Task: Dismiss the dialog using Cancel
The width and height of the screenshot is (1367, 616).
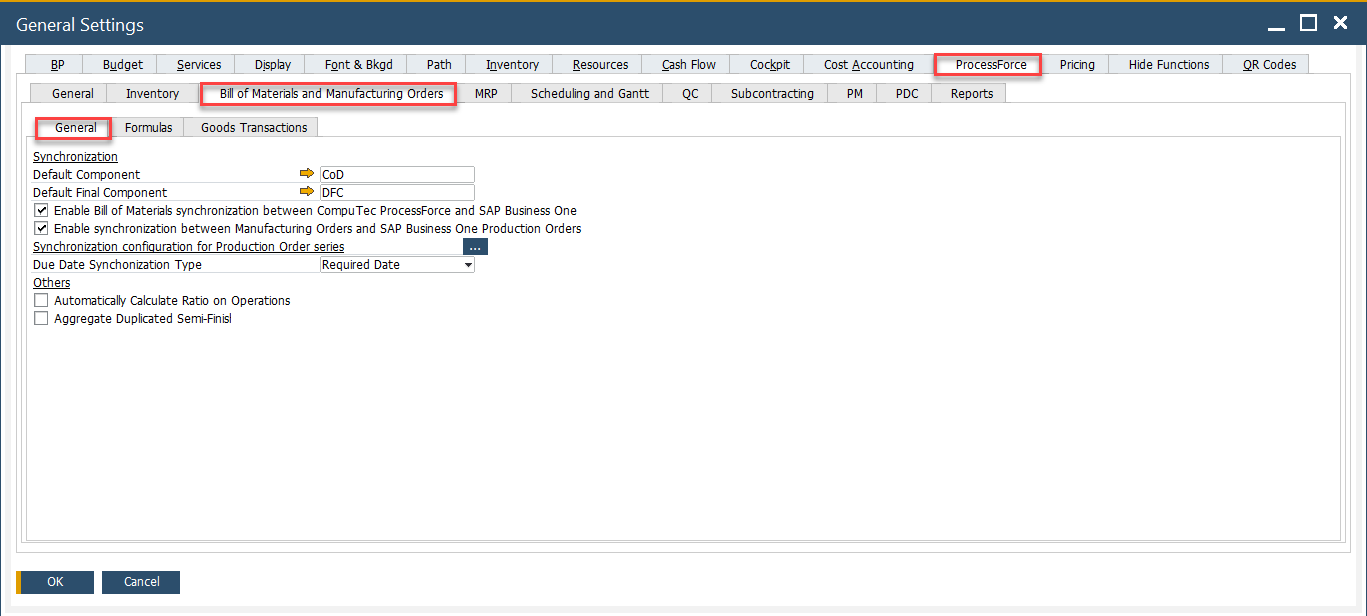Action: tap(140, 582)
